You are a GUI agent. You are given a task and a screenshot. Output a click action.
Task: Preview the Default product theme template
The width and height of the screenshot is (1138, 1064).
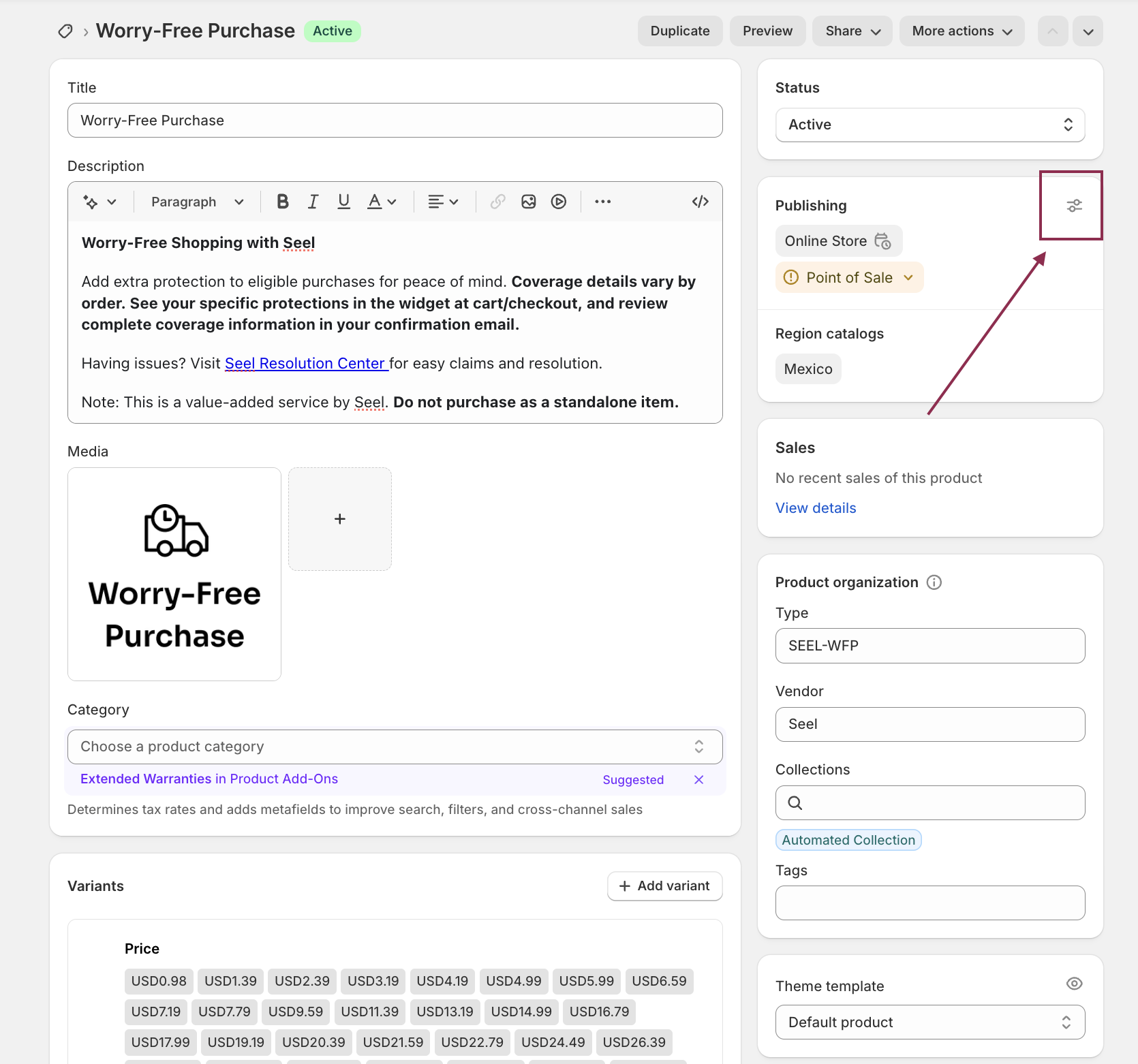pos(1074,984)
